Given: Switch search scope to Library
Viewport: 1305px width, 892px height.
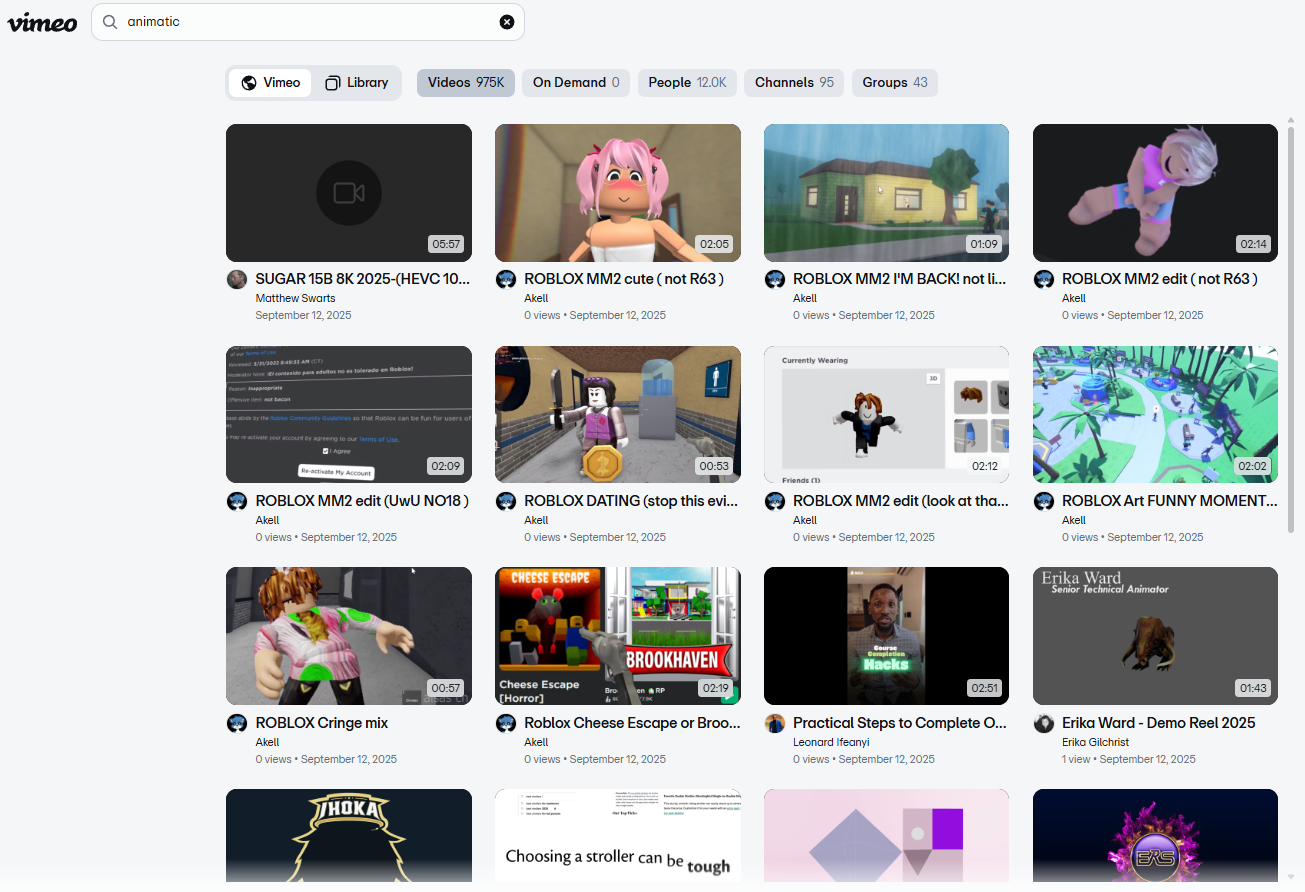Looking at the screenshot, I should [356, 83].
